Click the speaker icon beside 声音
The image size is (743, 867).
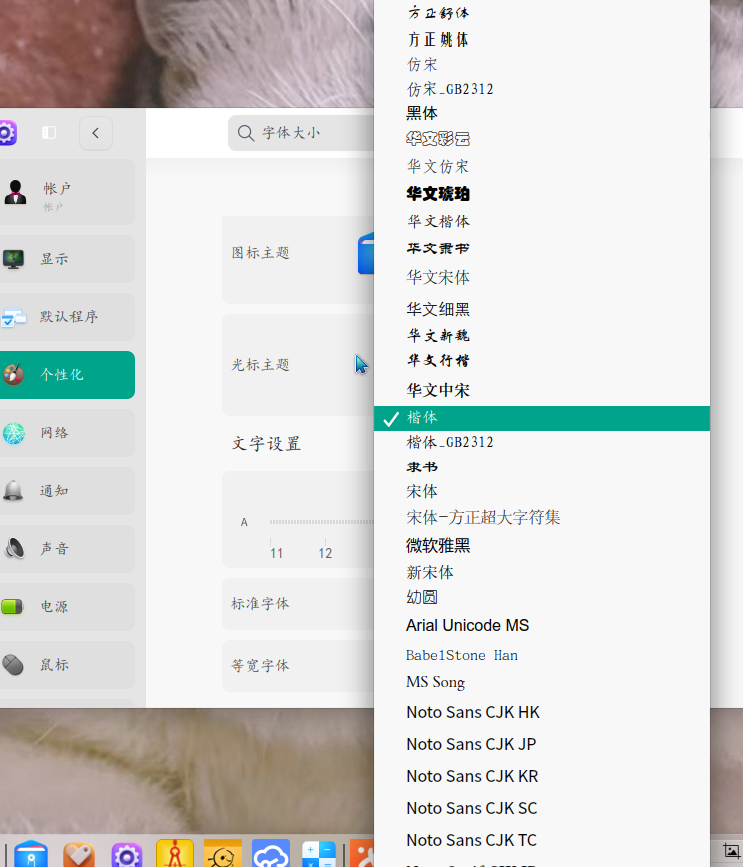14,549
